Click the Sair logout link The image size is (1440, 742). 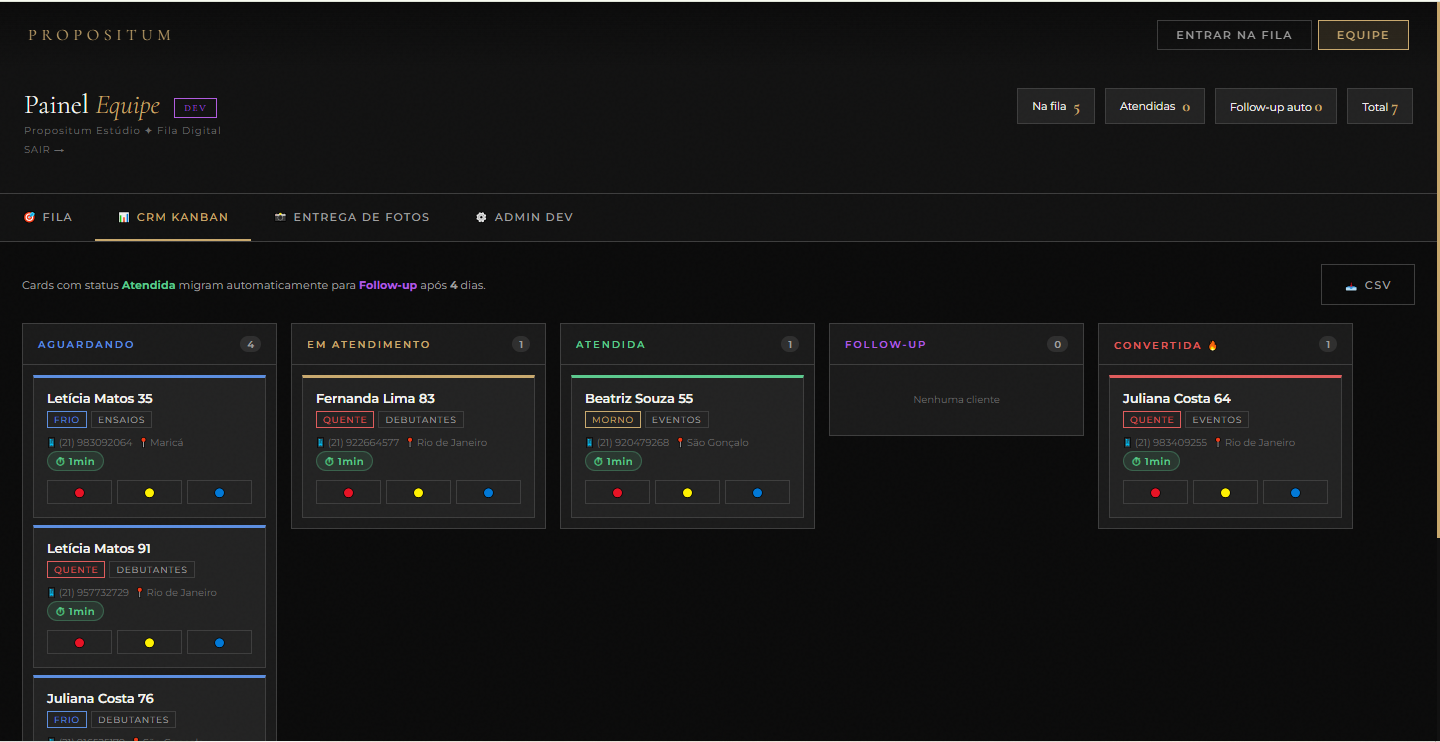pyautogui.click(x=44, y=150)
